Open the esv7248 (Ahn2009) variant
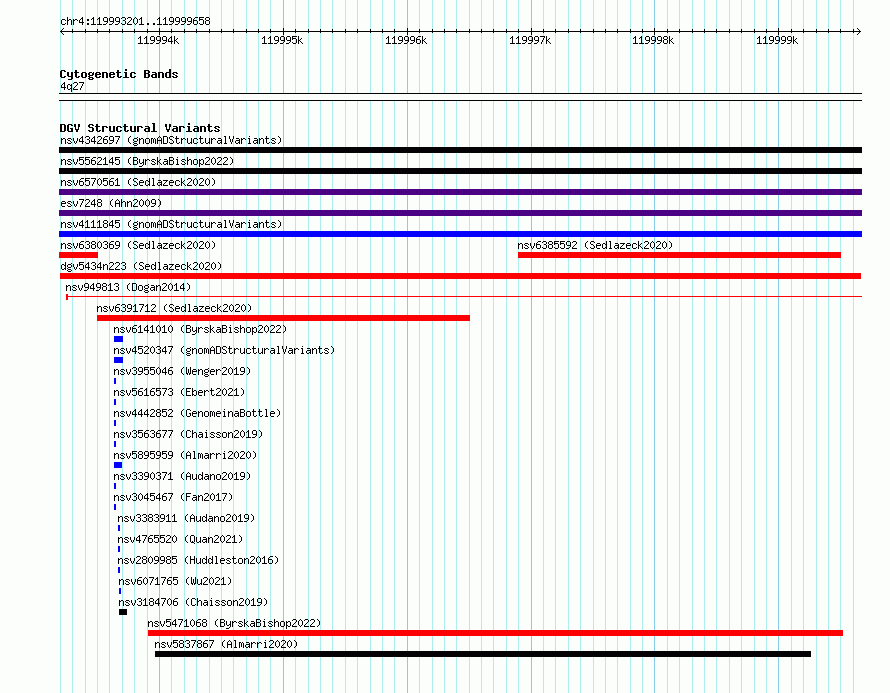Viewport: 890px width, 693px height. coord(111,203)
